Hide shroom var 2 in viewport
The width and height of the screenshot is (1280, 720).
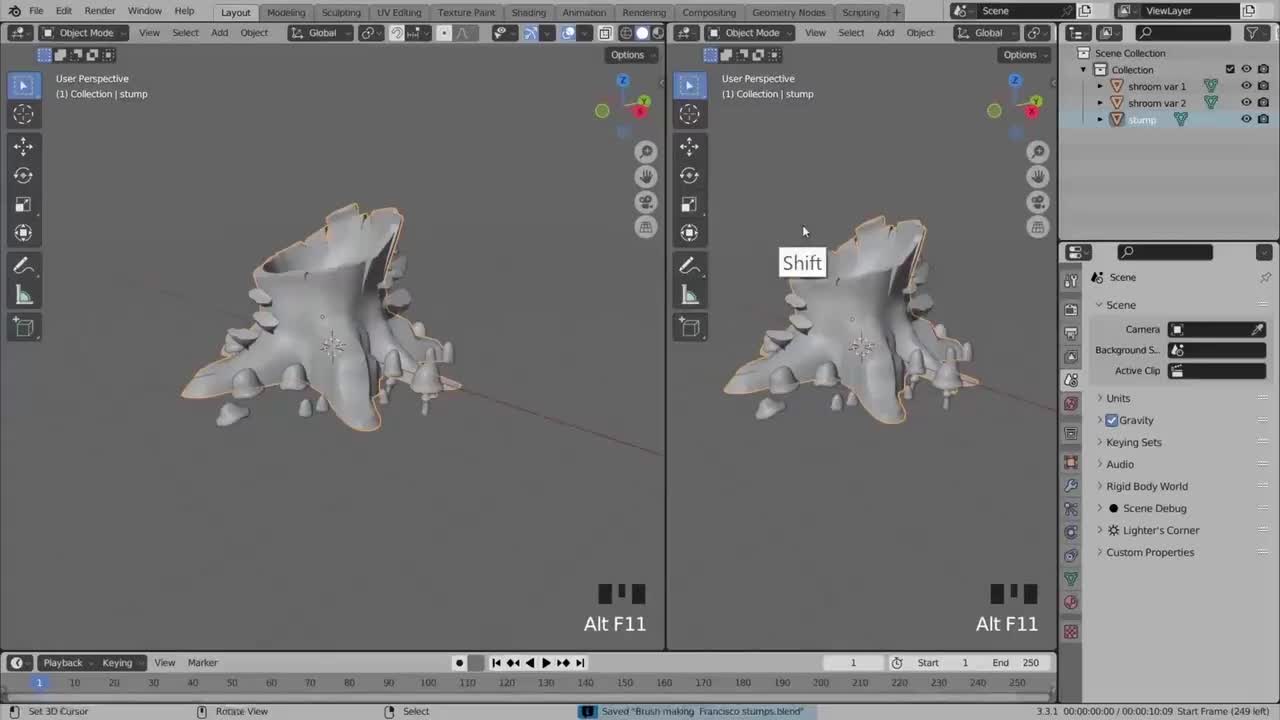tap(1246, 103)
